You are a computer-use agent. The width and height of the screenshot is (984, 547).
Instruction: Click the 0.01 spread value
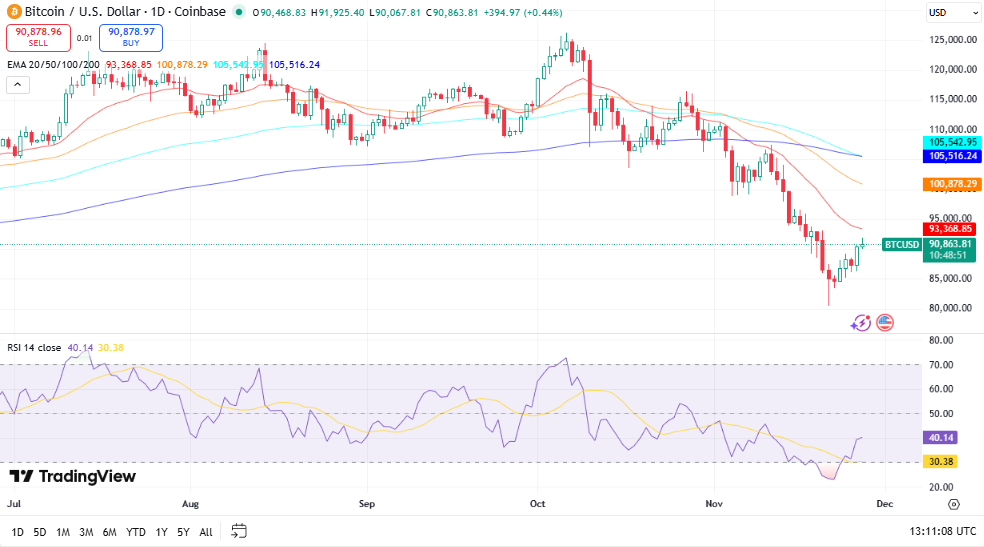pos(85,38)
